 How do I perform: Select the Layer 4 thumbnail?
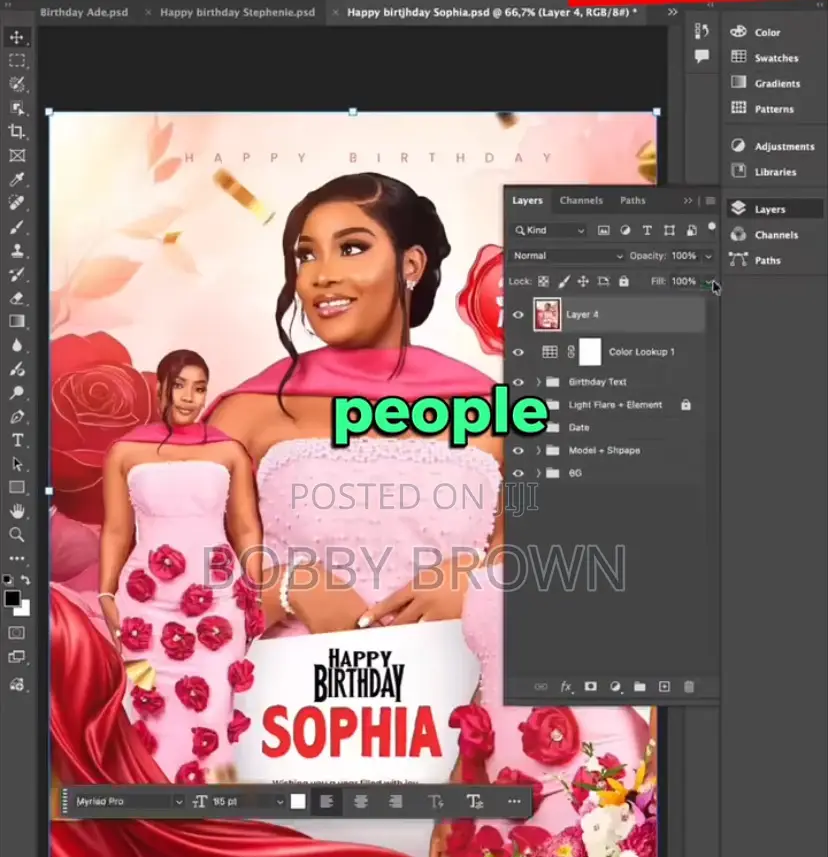click(547, 314)
